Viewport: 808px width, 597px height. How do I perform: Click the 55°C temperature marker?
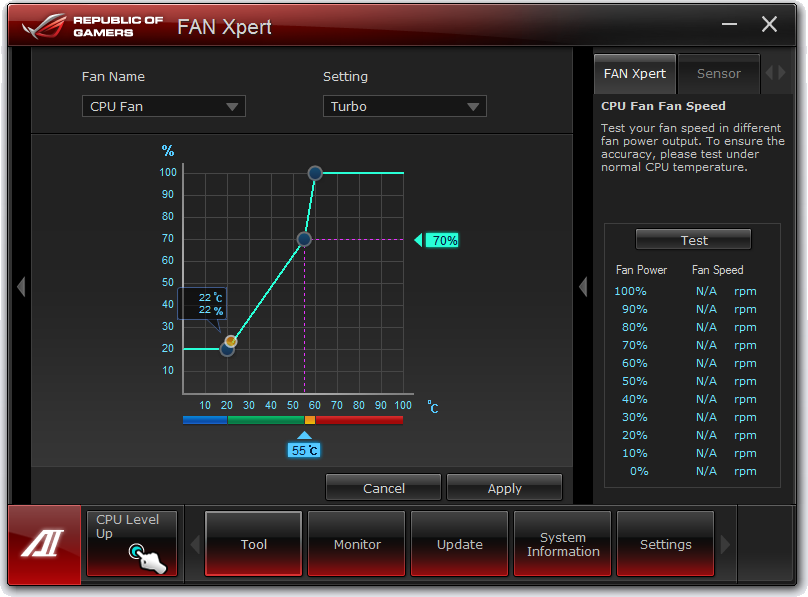(304, 446)
